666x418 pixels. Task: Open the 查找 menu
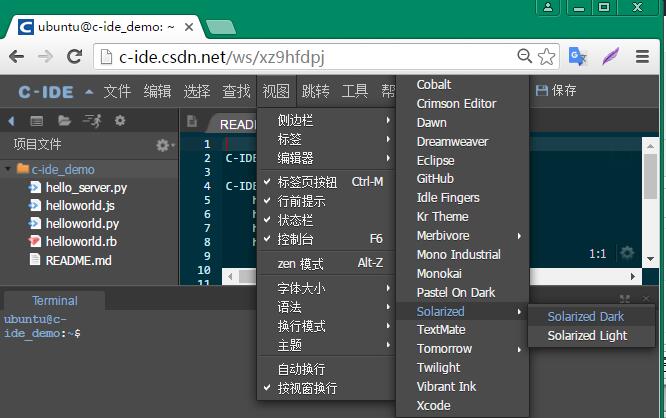237,91
